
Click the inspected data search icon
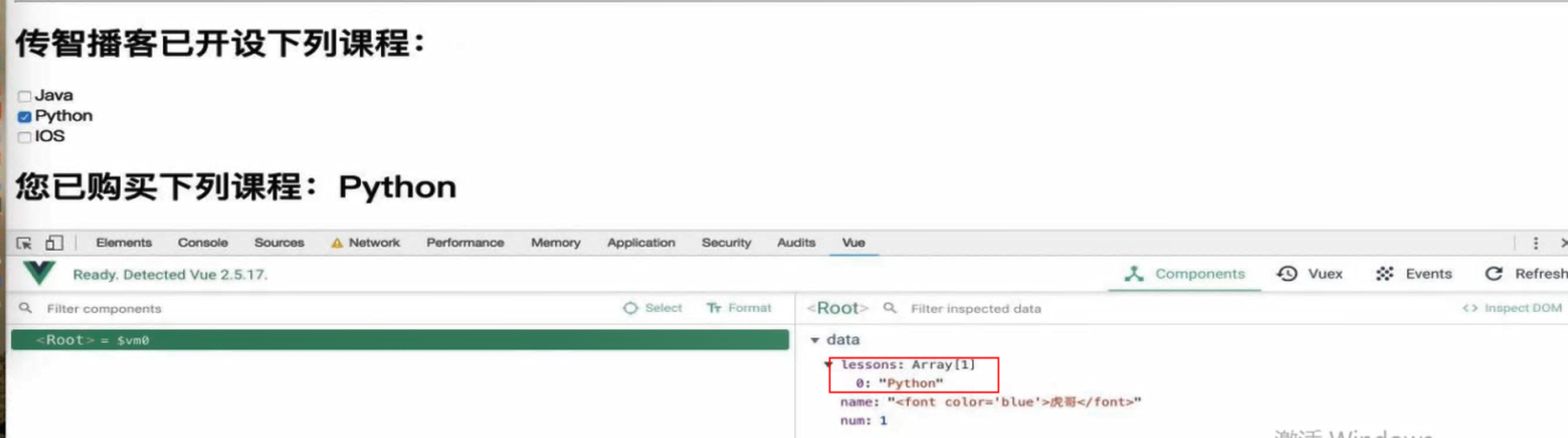point(890,308)
